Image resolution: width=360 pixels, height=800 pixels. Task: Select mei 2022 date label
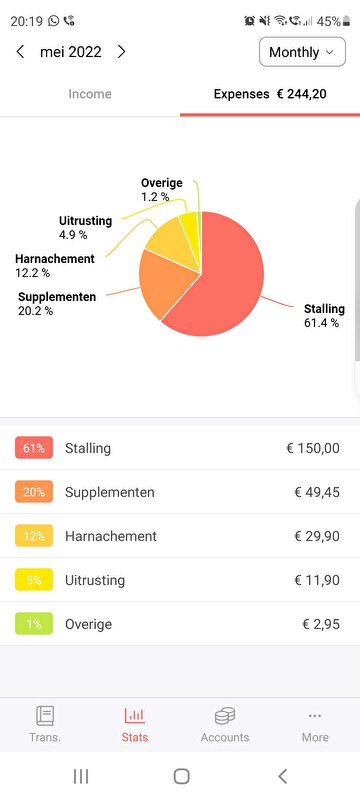[71, 52]
